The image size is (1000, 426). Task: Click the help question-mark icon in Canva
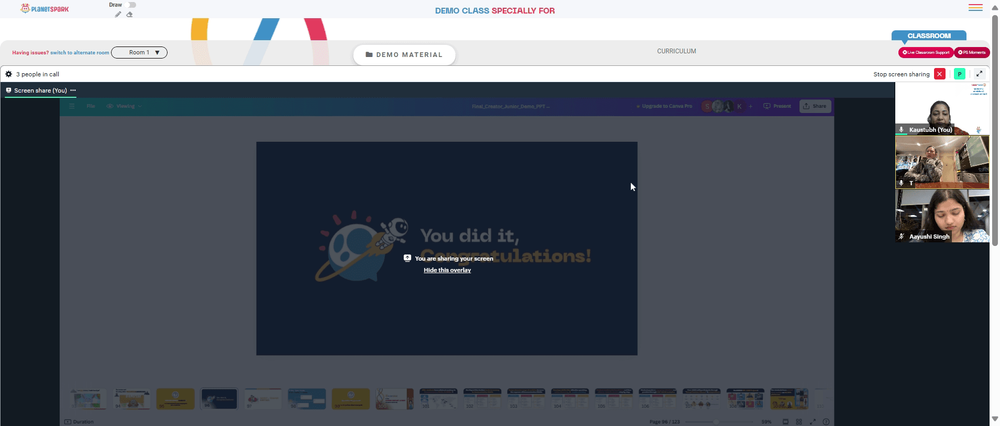point(826,422)
